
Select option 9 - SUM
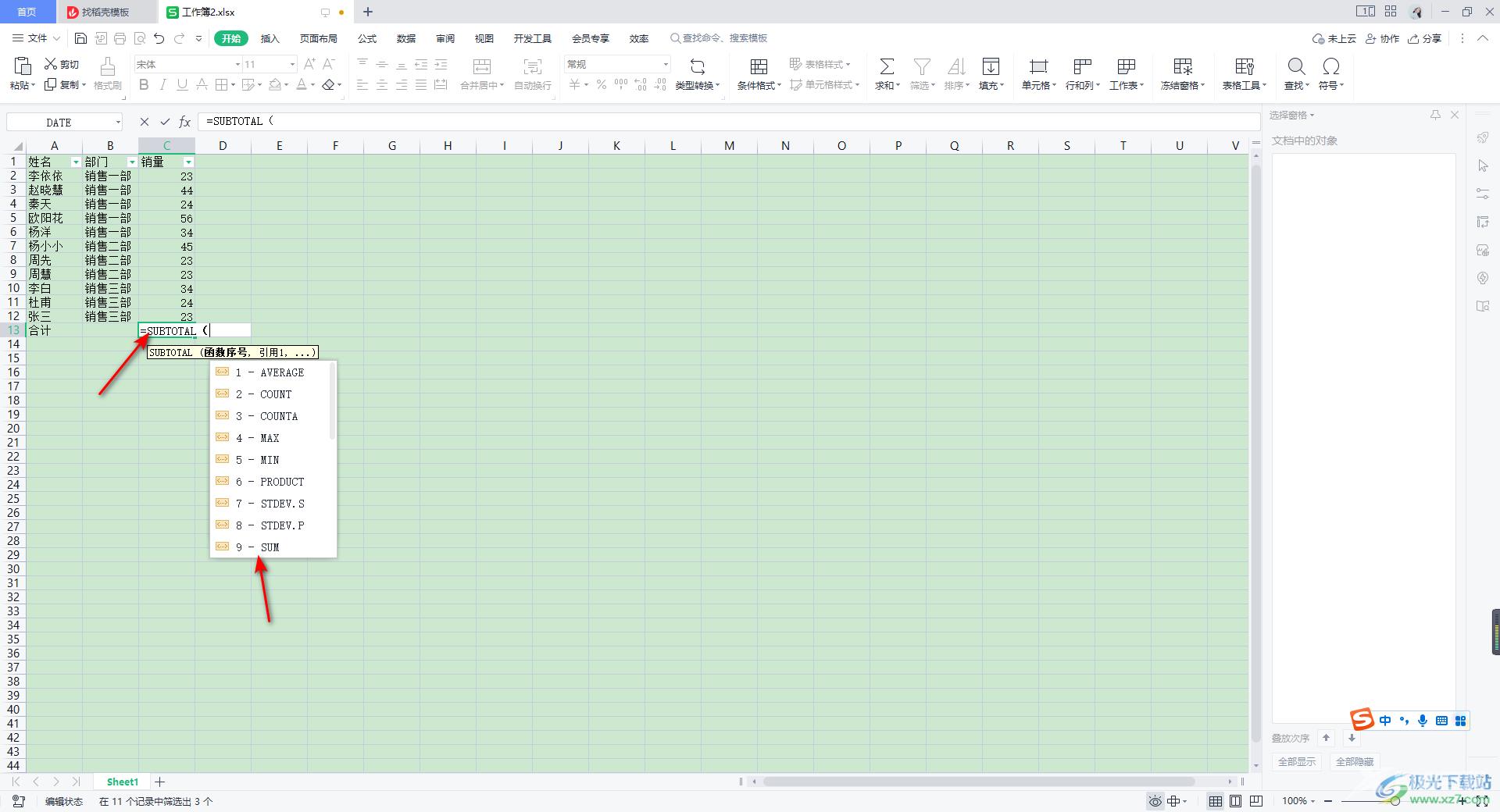(x=270, y=547)
